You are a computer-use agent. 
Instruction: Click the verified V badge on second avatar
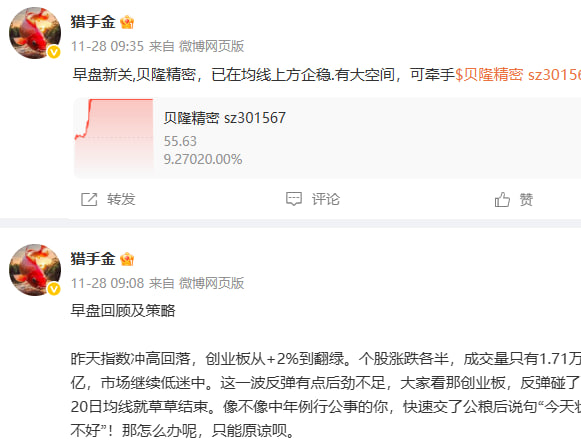tap(54, 289)
